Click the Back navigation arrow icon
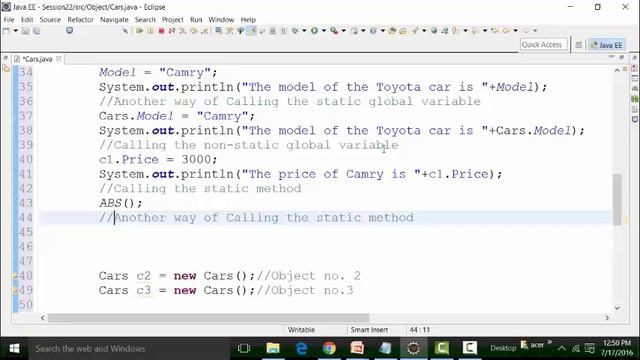The height and width of the screenshot is (360, 640). tap(506, 31)
